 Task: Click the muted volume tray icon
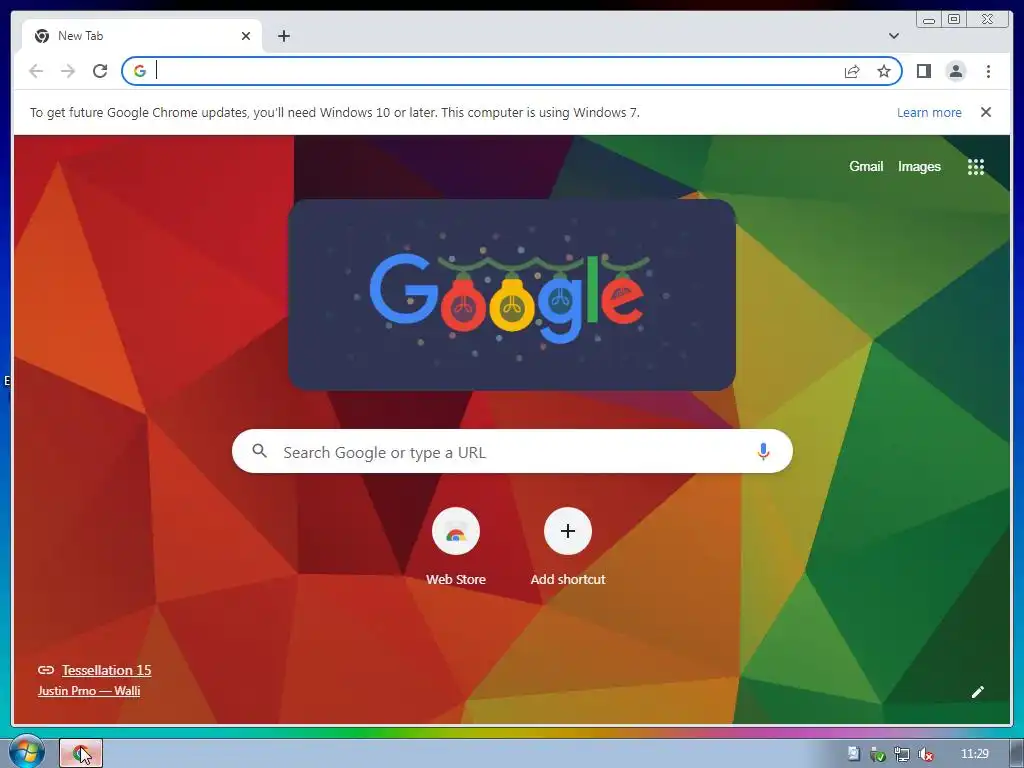coord(925,754)
